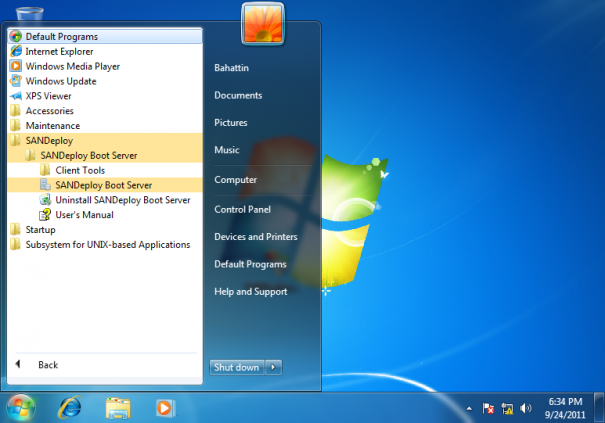Open the User's Manual
The width and height of the screenshot is (605, 423).
coord(105,215)
